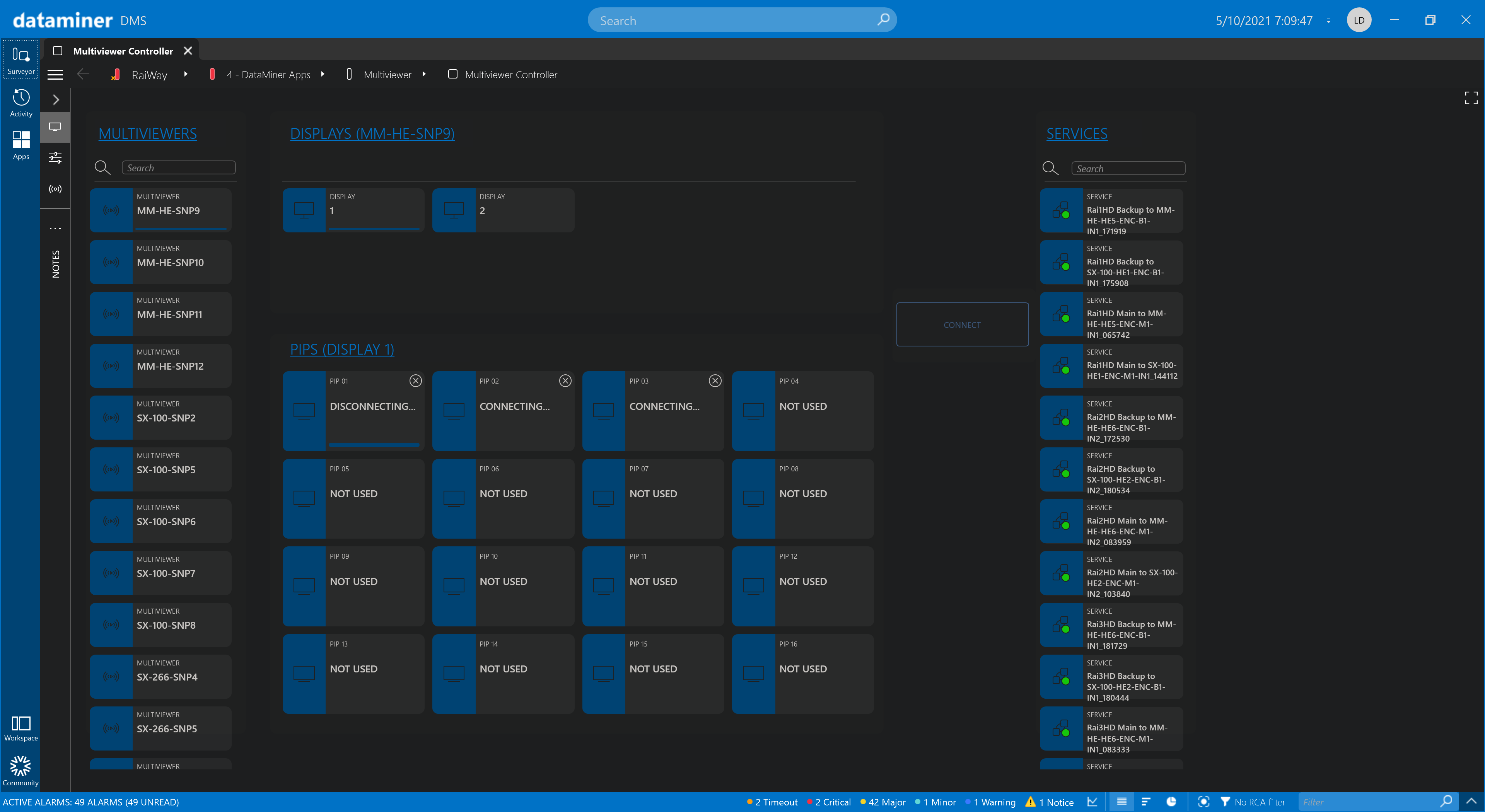
Task: Switch alarm console to pie chart view
Action: pos(1171,802)
